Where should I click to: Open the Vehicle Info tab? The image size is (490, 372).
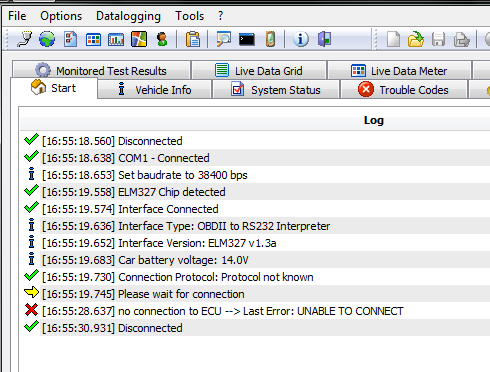(x=155, y=89)
